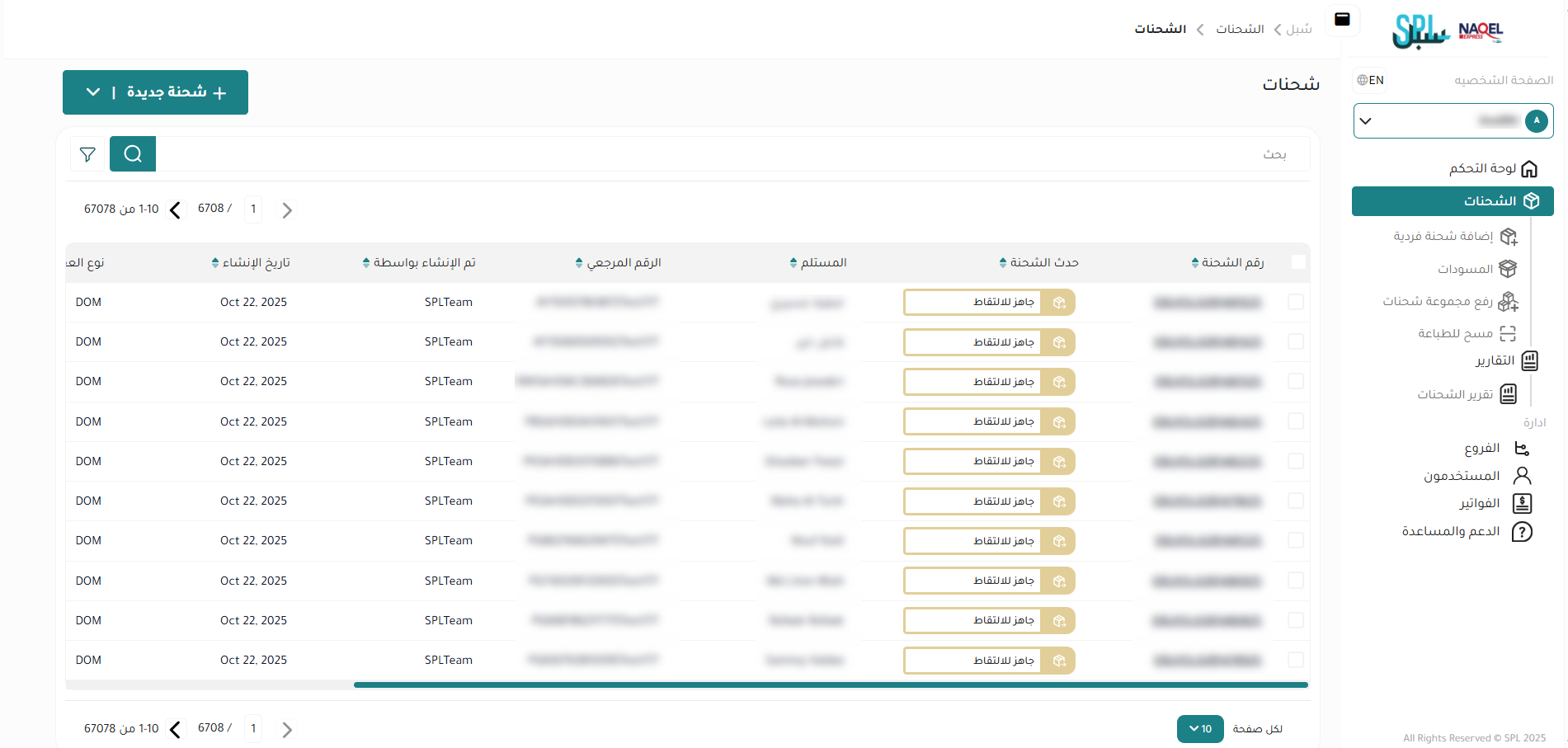1568x748 pixels.
Task: Click the NAQEL Express logo
Action: click(x=1481, y=31)
